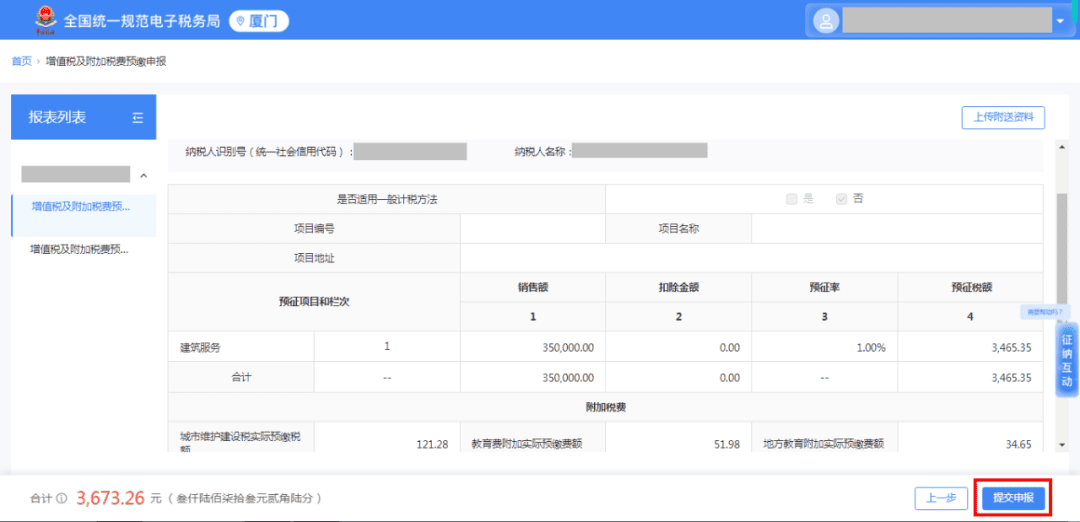Click the 上传附送资料 button
Viewport: 1080px width, 522px height.
[1002, 118]
